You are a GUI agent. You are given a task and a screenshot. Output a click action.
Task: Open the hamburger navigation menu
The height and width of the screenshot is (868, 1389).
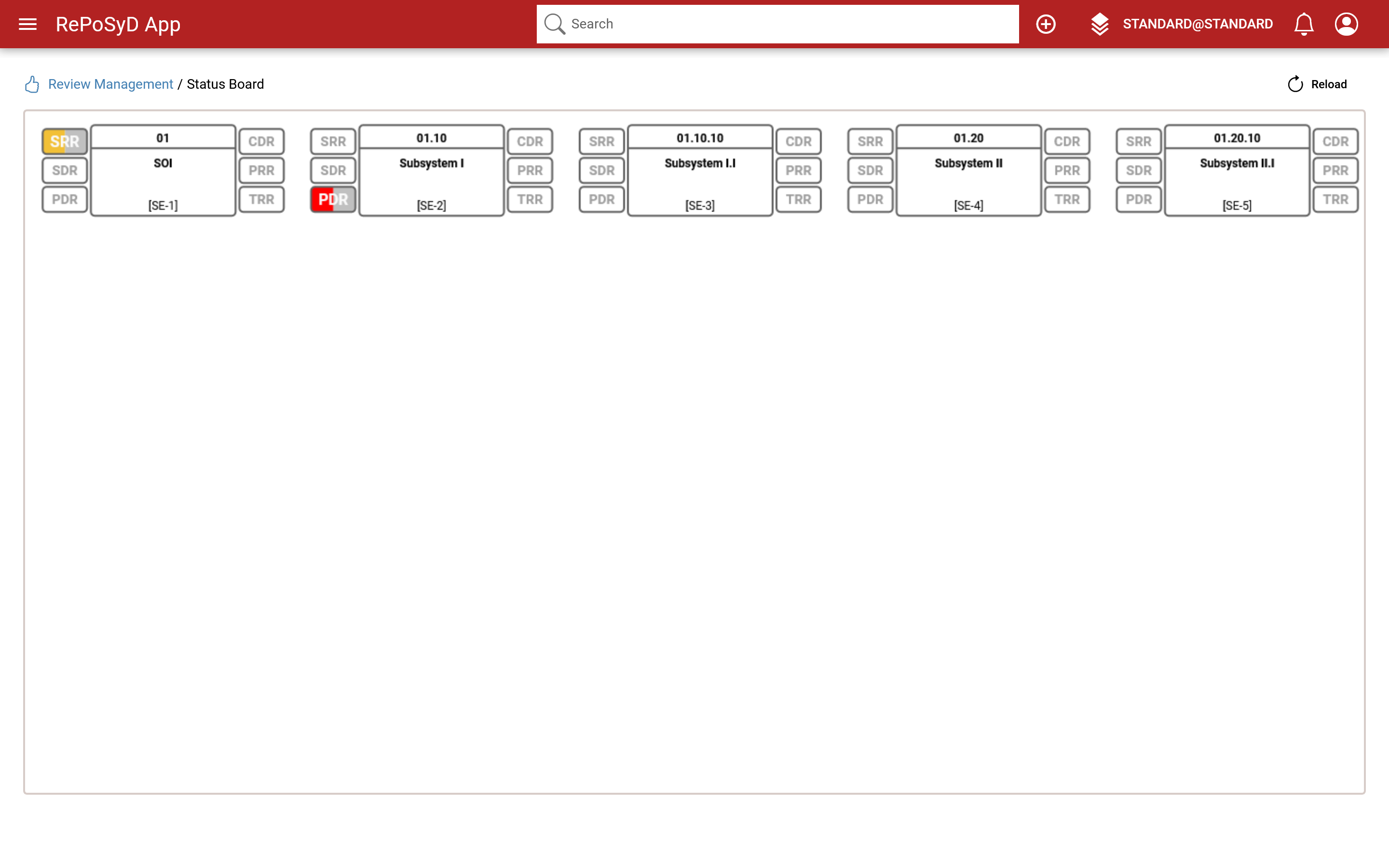click(27, 24)
